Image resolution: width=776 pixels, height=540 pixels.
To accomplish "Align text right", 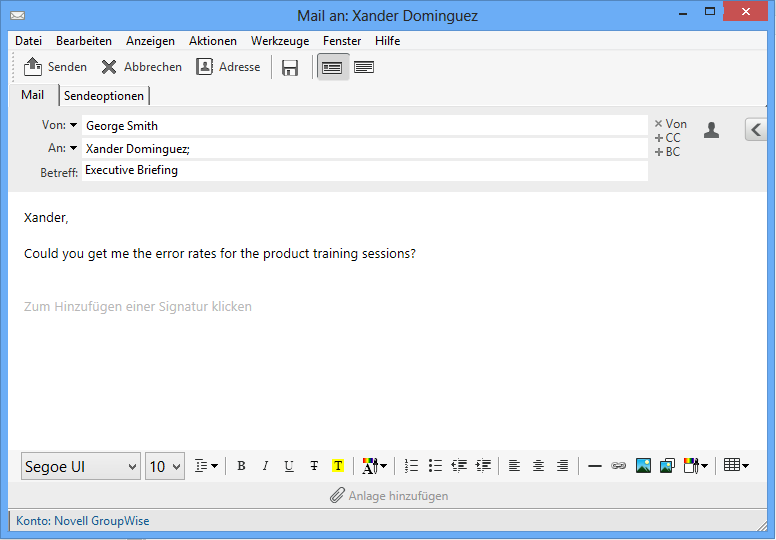I will [562, 466].
